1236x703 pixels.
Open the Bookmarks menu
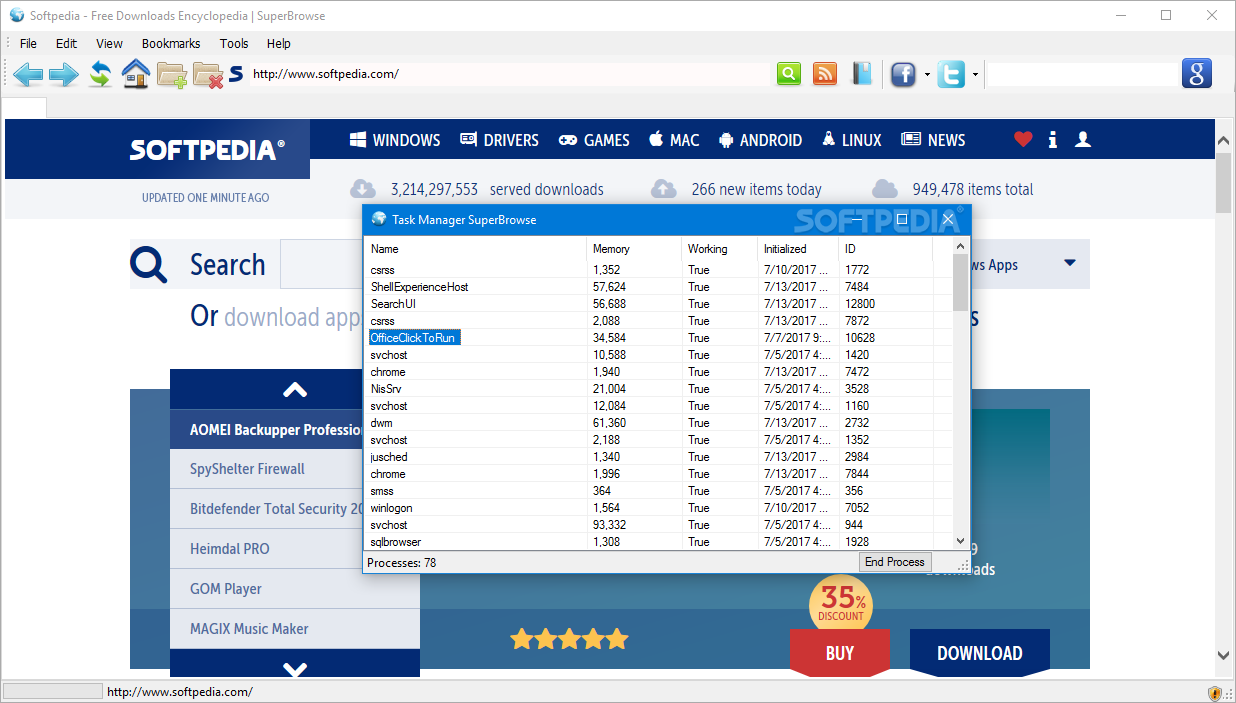pyautogui.click(x=171, y=43)
